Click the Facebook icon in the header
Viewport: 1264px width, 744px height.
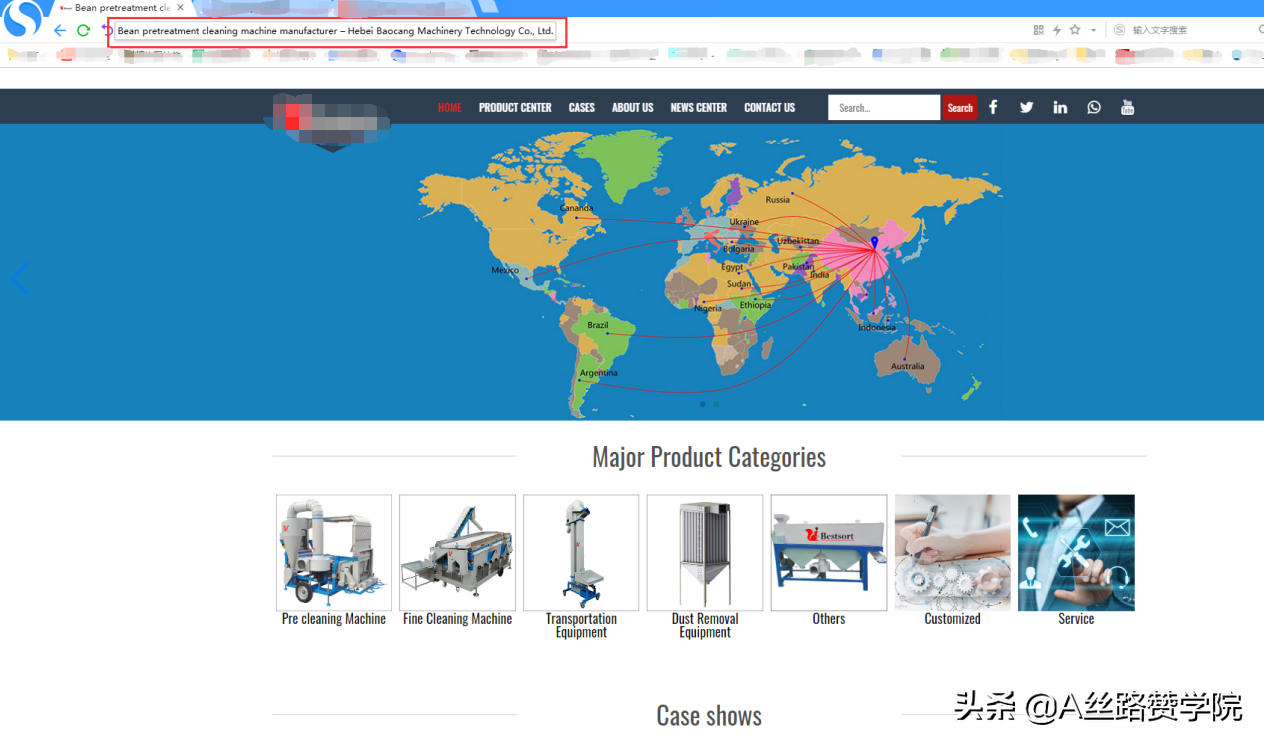[993, 108]
